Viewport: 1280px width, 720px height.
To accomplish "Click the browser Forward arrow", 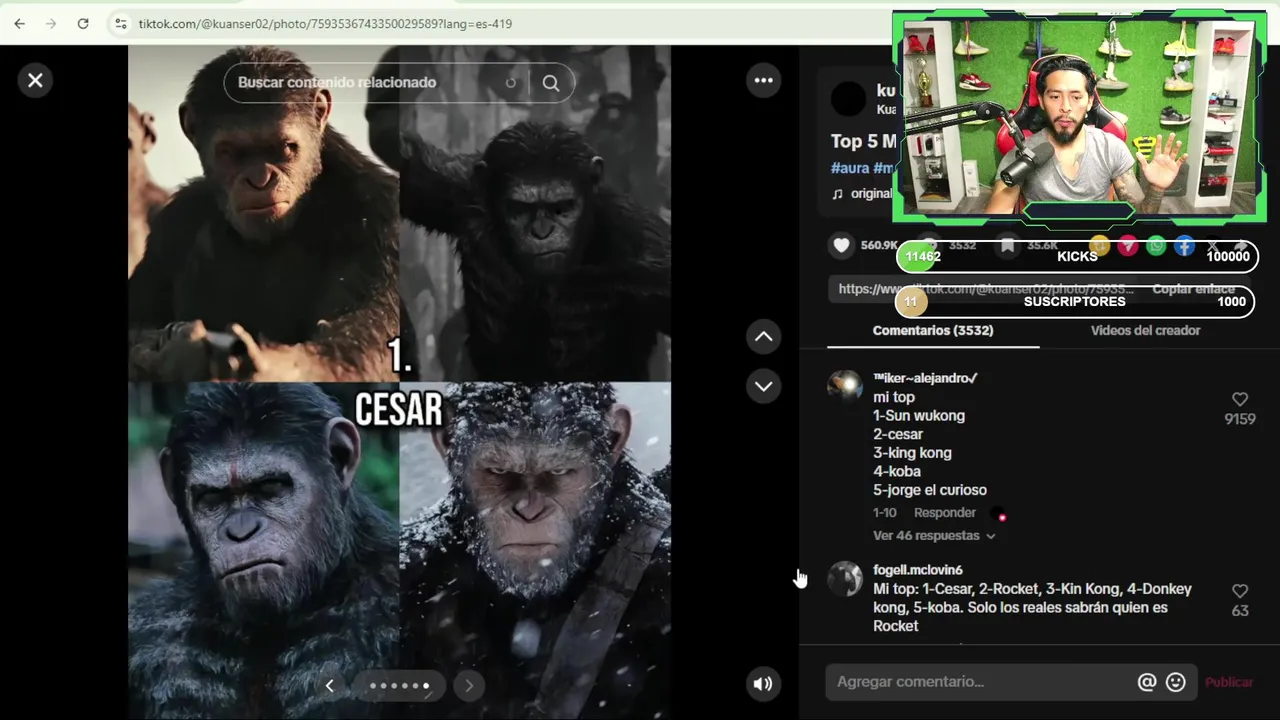I will 51,23.
